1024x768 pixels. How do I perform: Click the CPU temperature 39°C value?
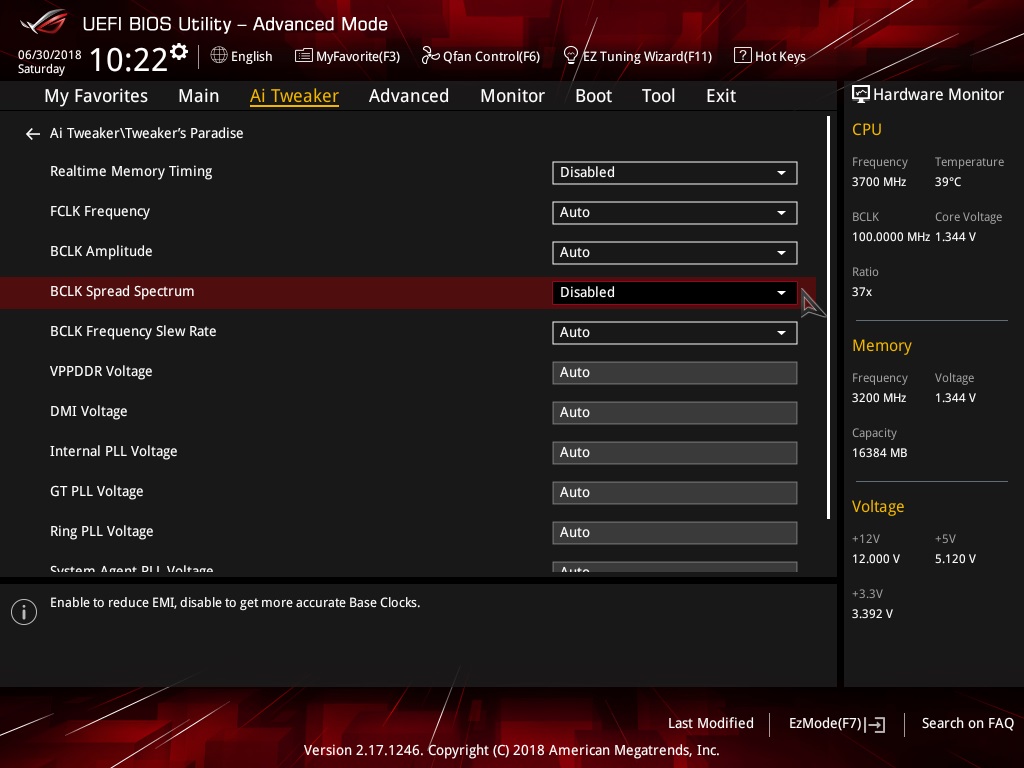(x=948, y=182)
